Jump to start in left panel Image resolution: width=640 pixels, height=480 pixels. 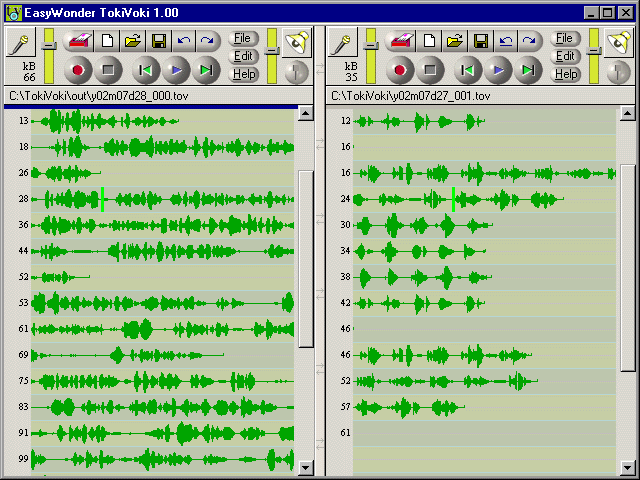146,70
